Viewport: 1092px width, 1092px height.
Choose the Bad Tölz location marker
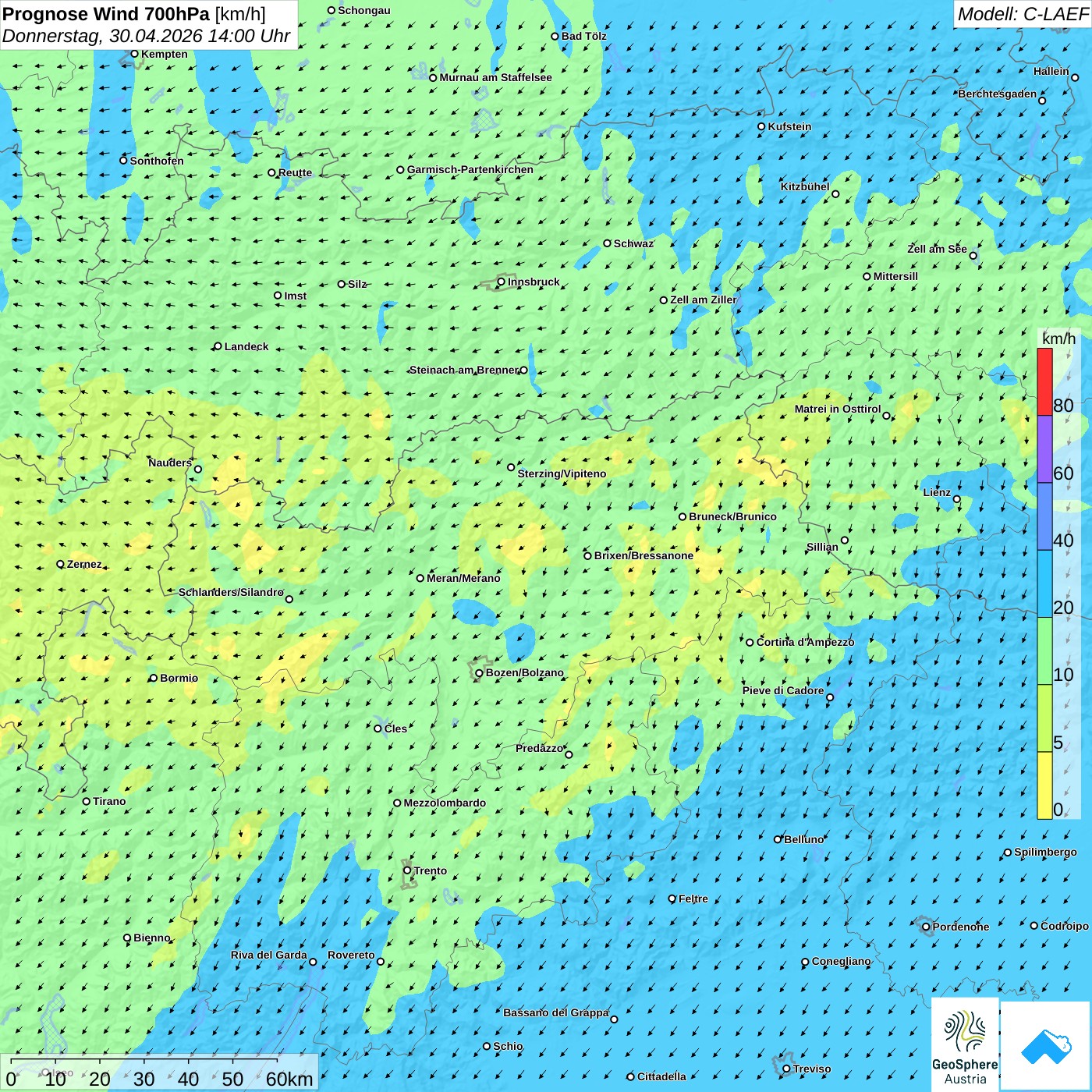coord(555,36)
